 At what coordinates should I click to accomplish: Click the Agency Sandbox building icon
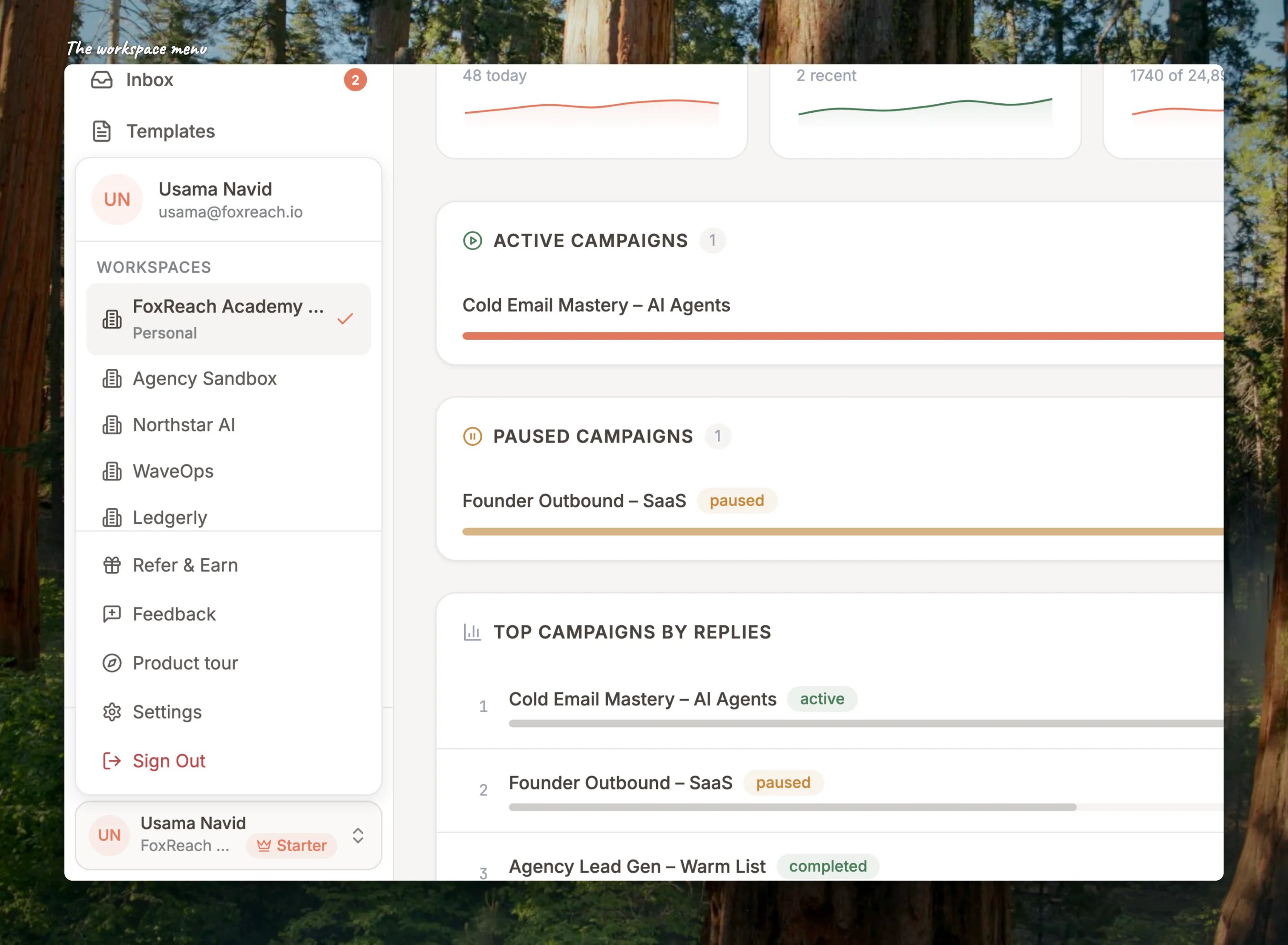[x=112, y=379]
